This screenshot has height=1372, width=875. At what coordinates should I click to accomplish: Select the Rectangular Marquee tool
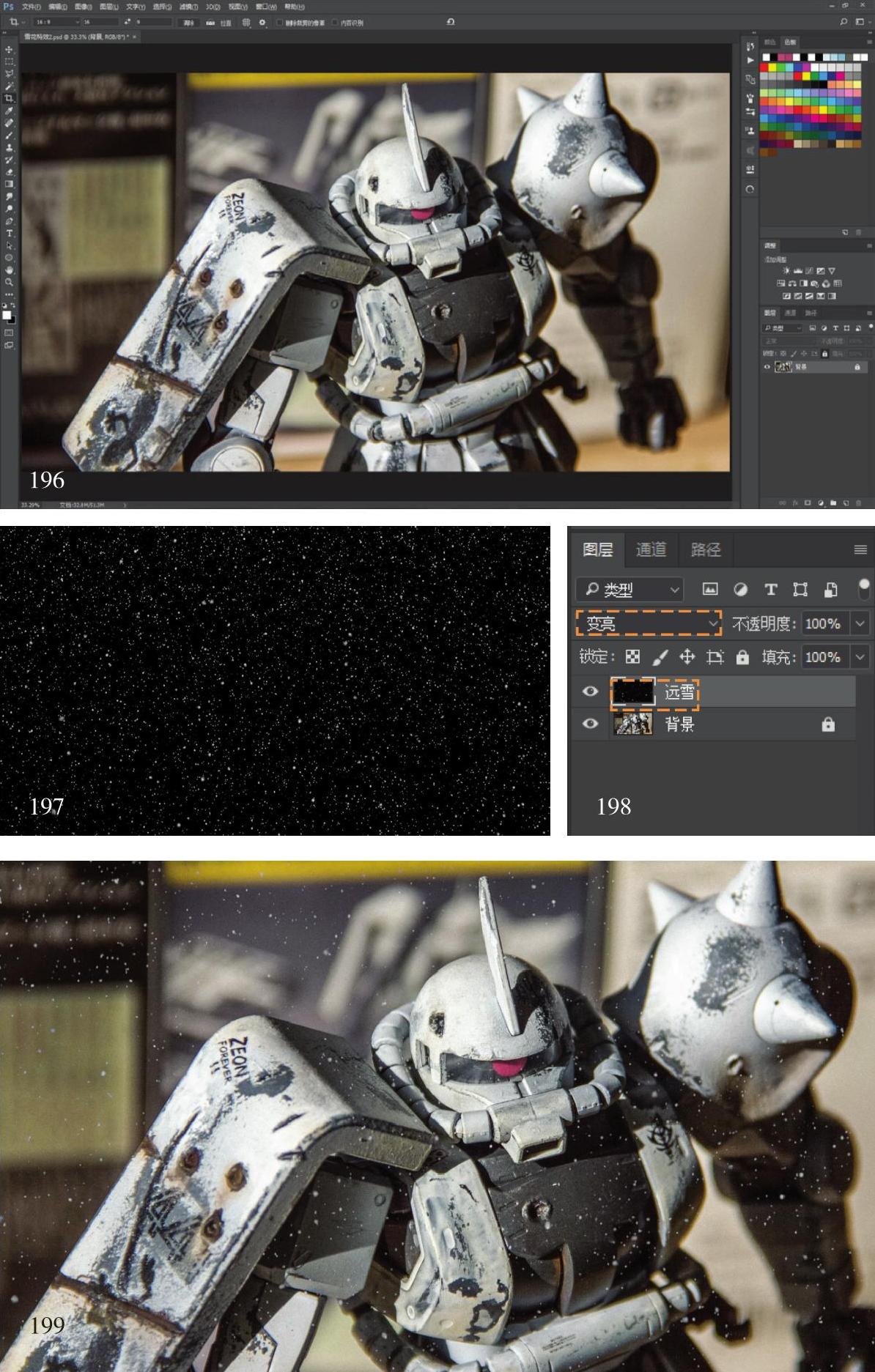click(x=9, y=62)
